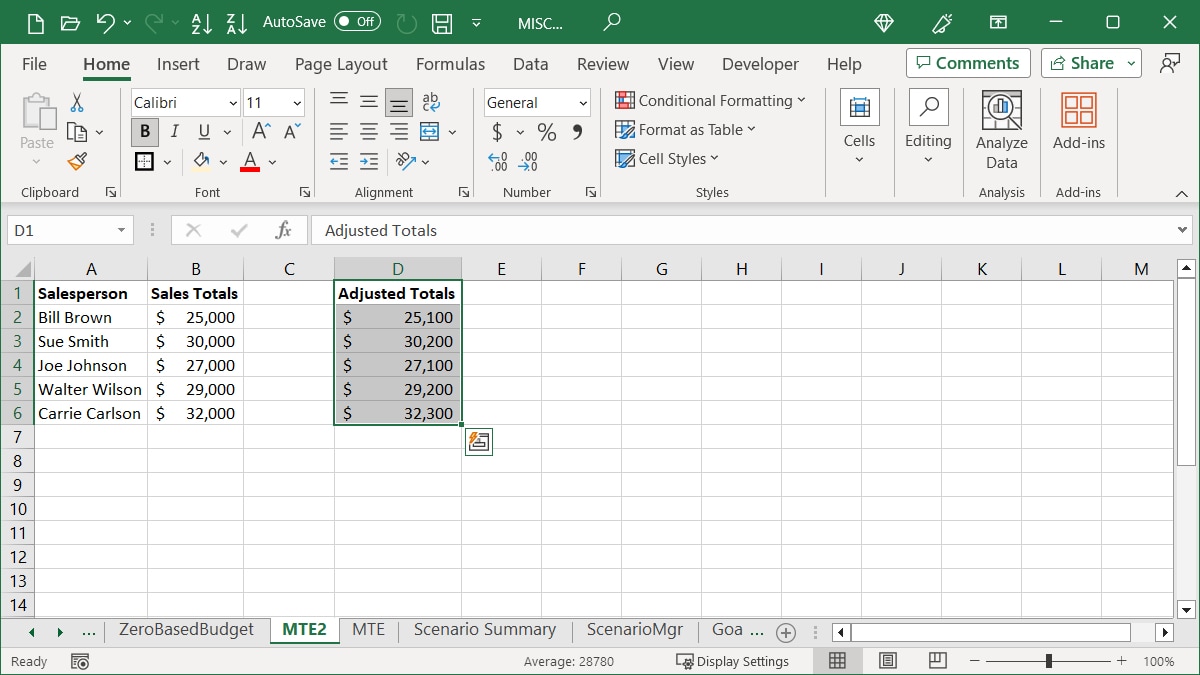Open Wrap Text using its icon
This screenshot has height=675, width=1200.
coord(430,101)
